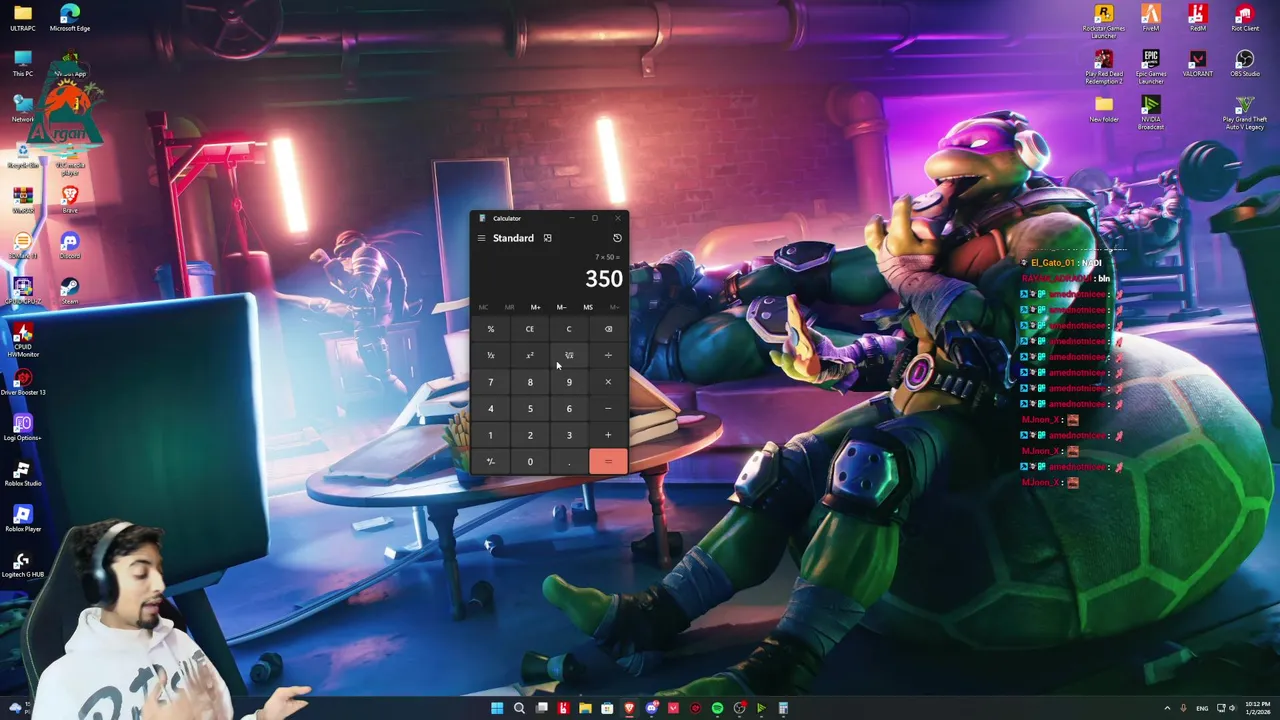1280x720 pixels.
Task: Click digit 8 on the Calculator
Action: click(x=530, y=382)
